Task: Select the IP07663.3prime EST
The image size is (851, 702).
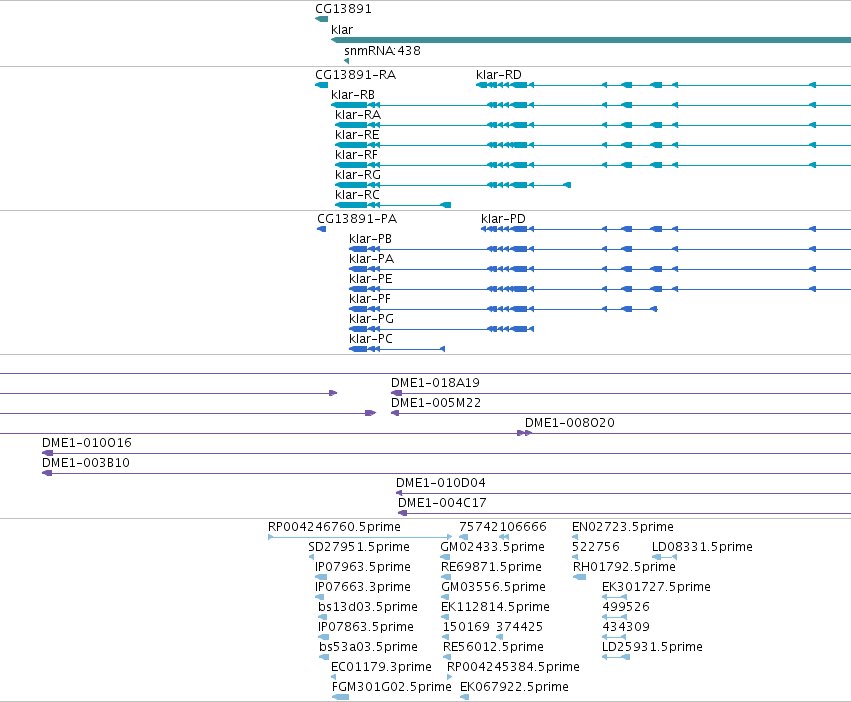Action: pyautogui.click(x=363, y=587)
